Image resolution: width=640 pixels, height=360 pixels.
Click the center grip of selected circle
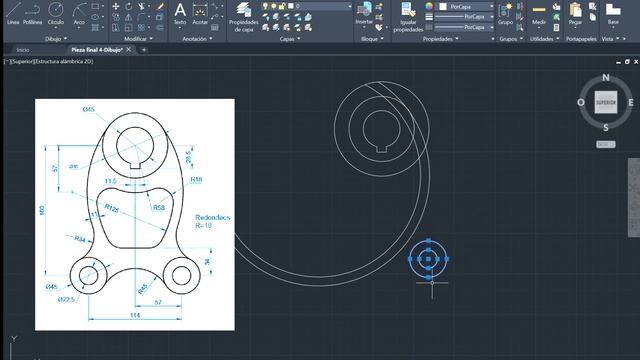click(x=428, y=259)
